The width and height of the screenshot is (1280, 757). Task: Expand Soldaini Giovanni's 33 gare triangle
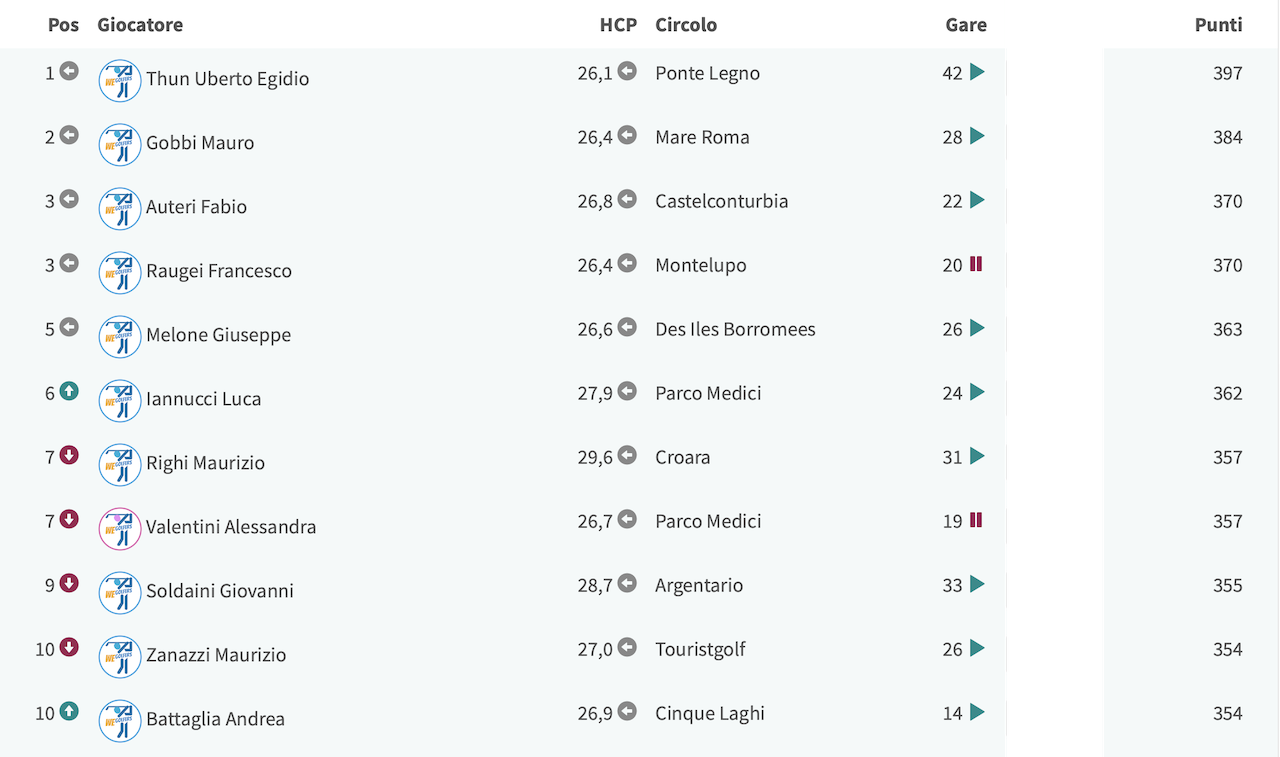pos(977,584)
